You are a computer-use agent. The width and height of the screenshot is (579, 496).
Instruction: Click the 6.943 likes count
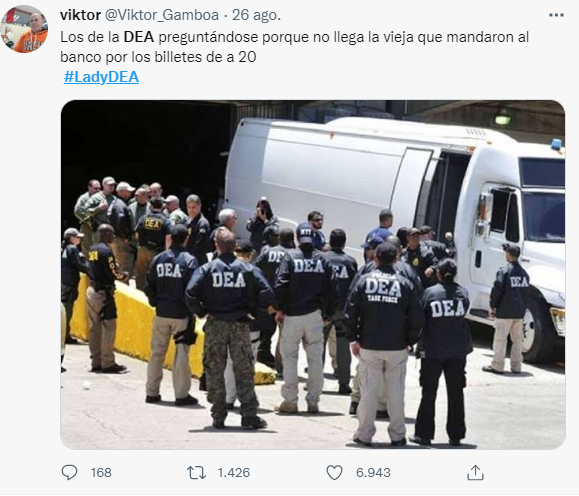(373, 473)
